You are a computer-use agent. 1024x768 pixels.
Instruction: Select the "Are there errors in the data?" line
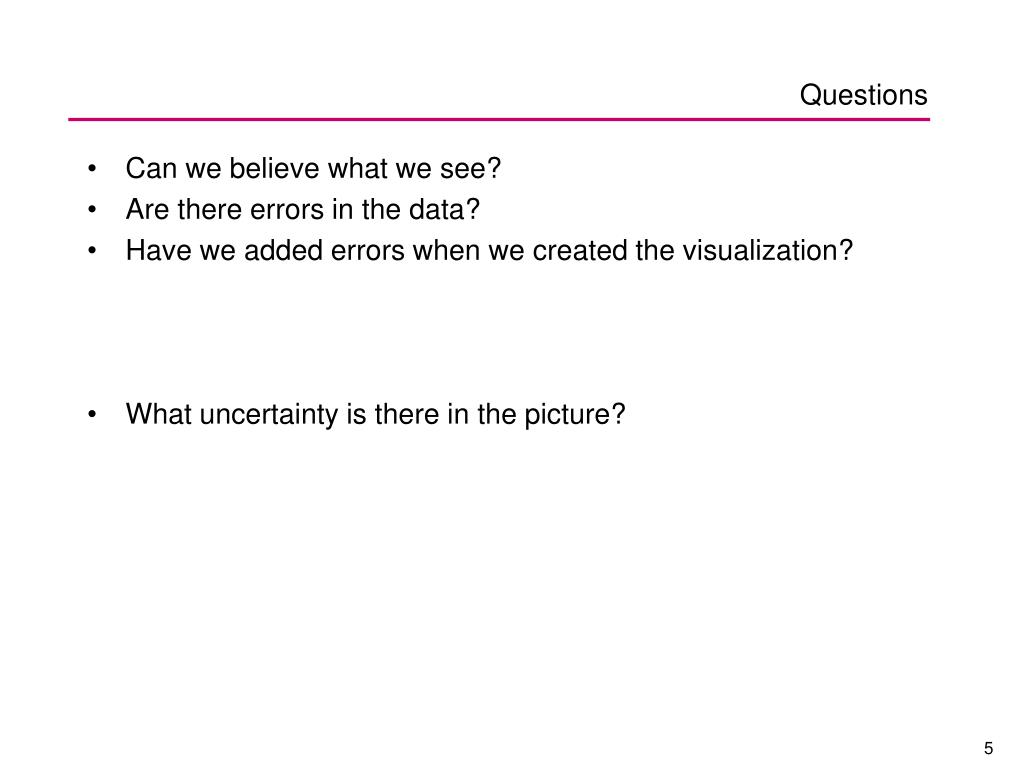[303, 210]
